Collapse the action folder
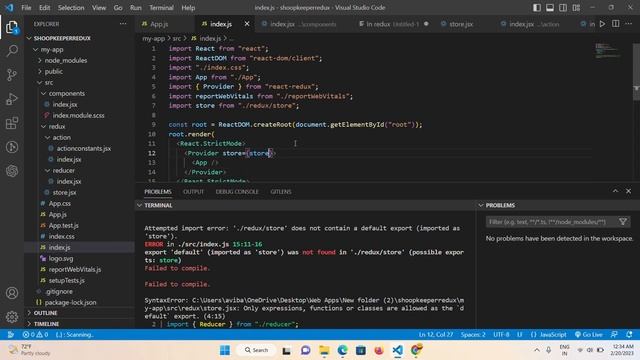 61,138
